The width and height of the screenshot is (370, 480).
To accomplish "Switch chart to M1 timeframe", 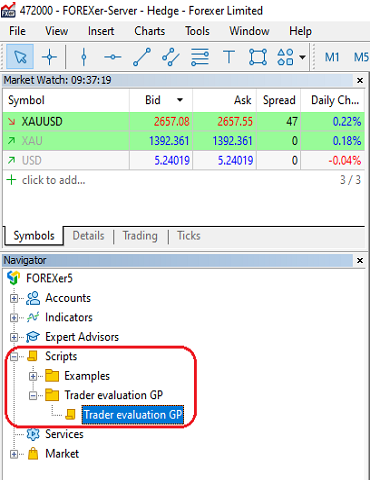I will click(332, 57).
